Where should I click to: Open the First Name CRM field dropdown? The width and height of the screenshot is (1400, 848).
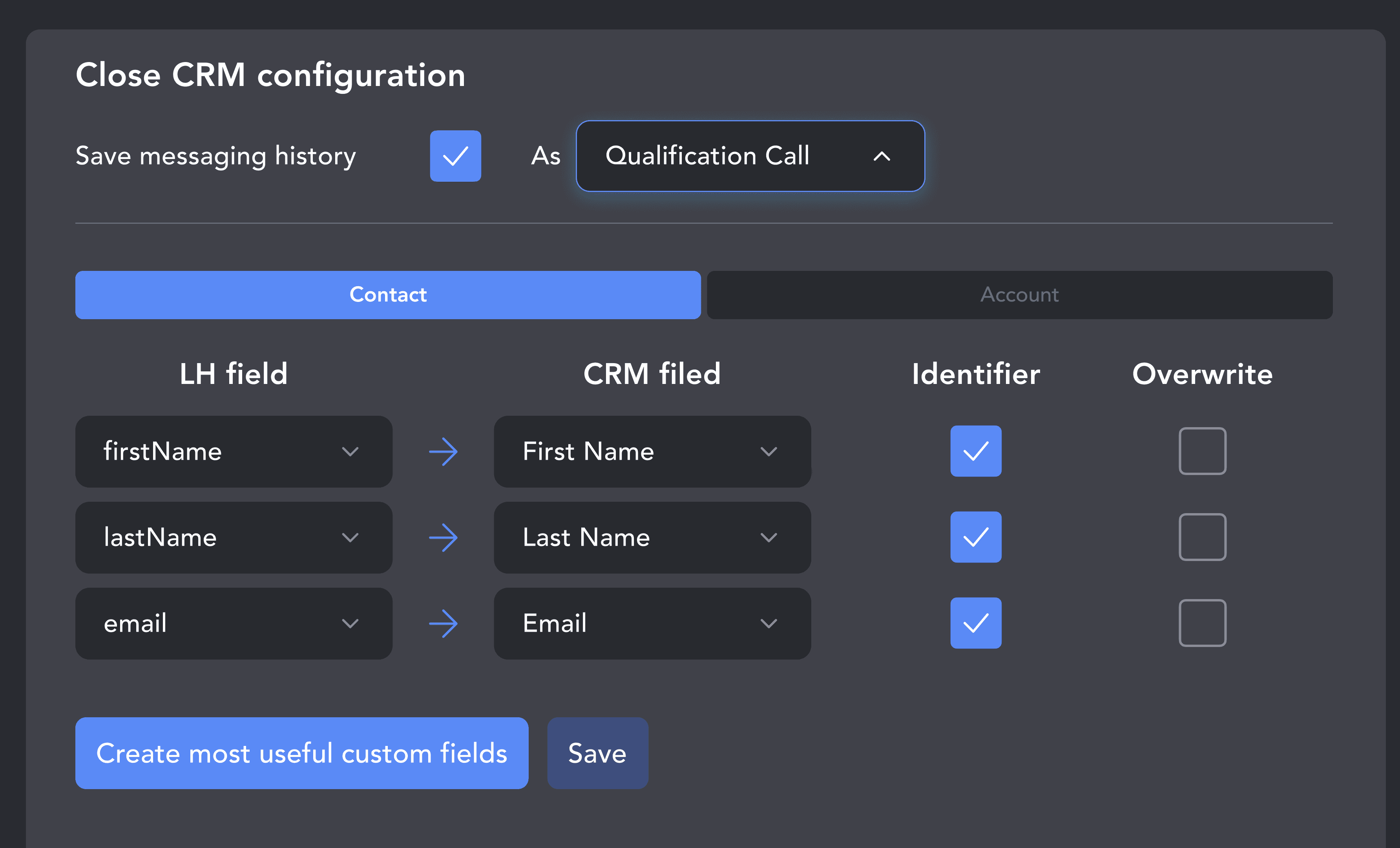click(652, 451)
